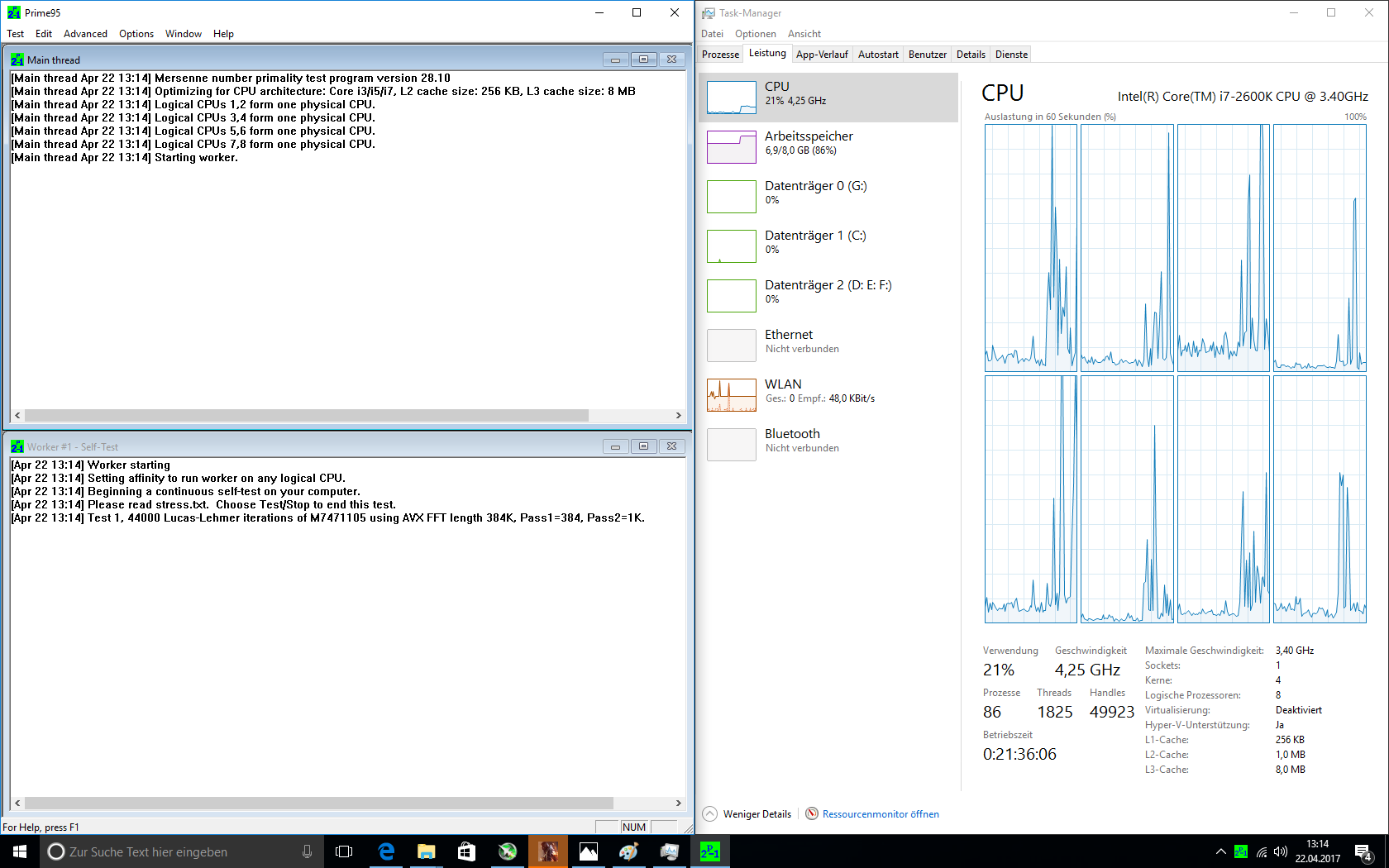Open the Window menu in Prime95
Viewport: 1389px width, 868px height.
(x=184, y=34)
